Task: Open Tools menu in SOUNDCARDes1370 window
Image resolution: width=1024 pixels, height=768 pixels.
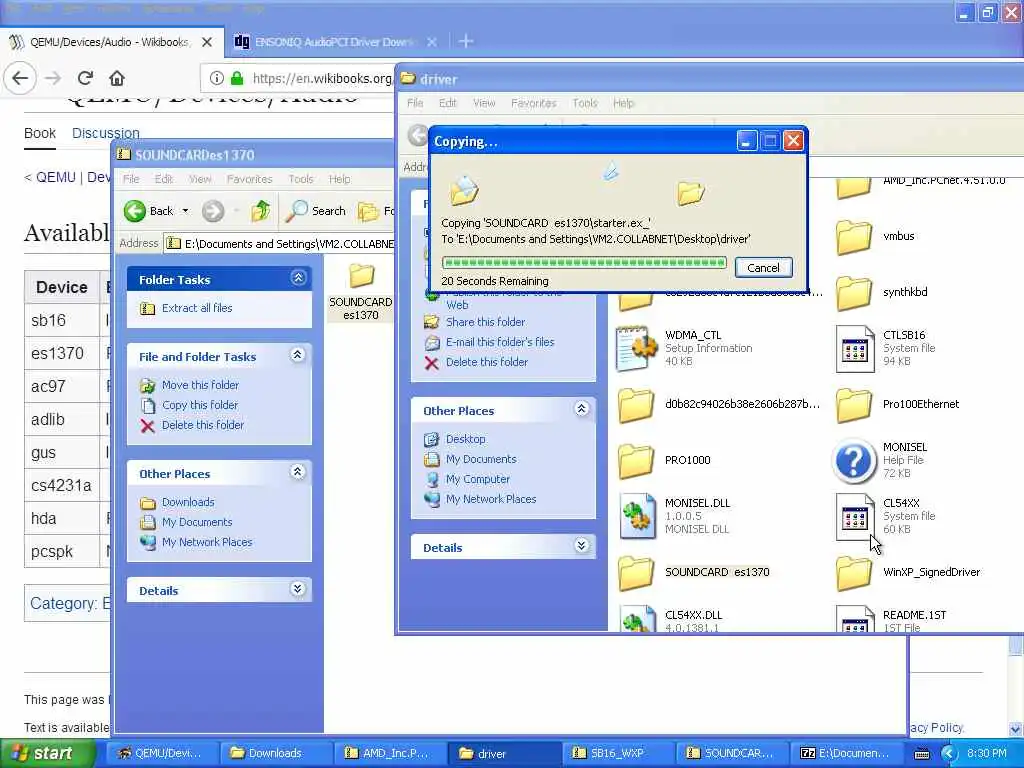Action: click(x=300, y=178)
